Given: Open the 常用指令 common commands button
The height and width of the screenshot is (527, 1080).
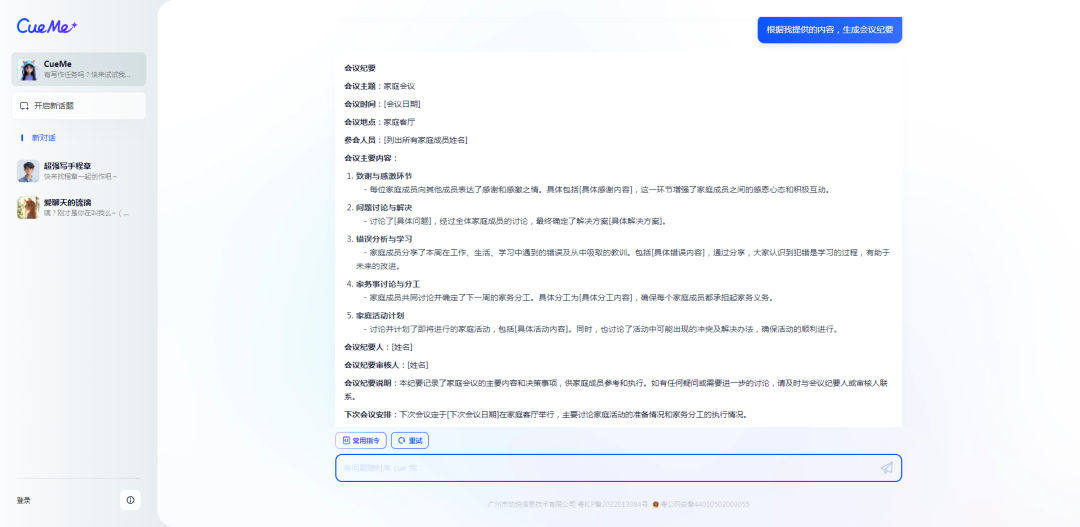Looking at the screenshot, I should [x=361, y=440].
